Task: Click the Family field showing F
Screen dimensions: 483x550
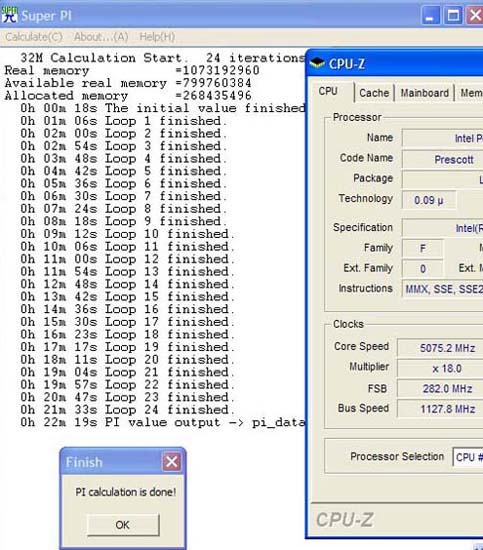Action: [x=423, y=248]
